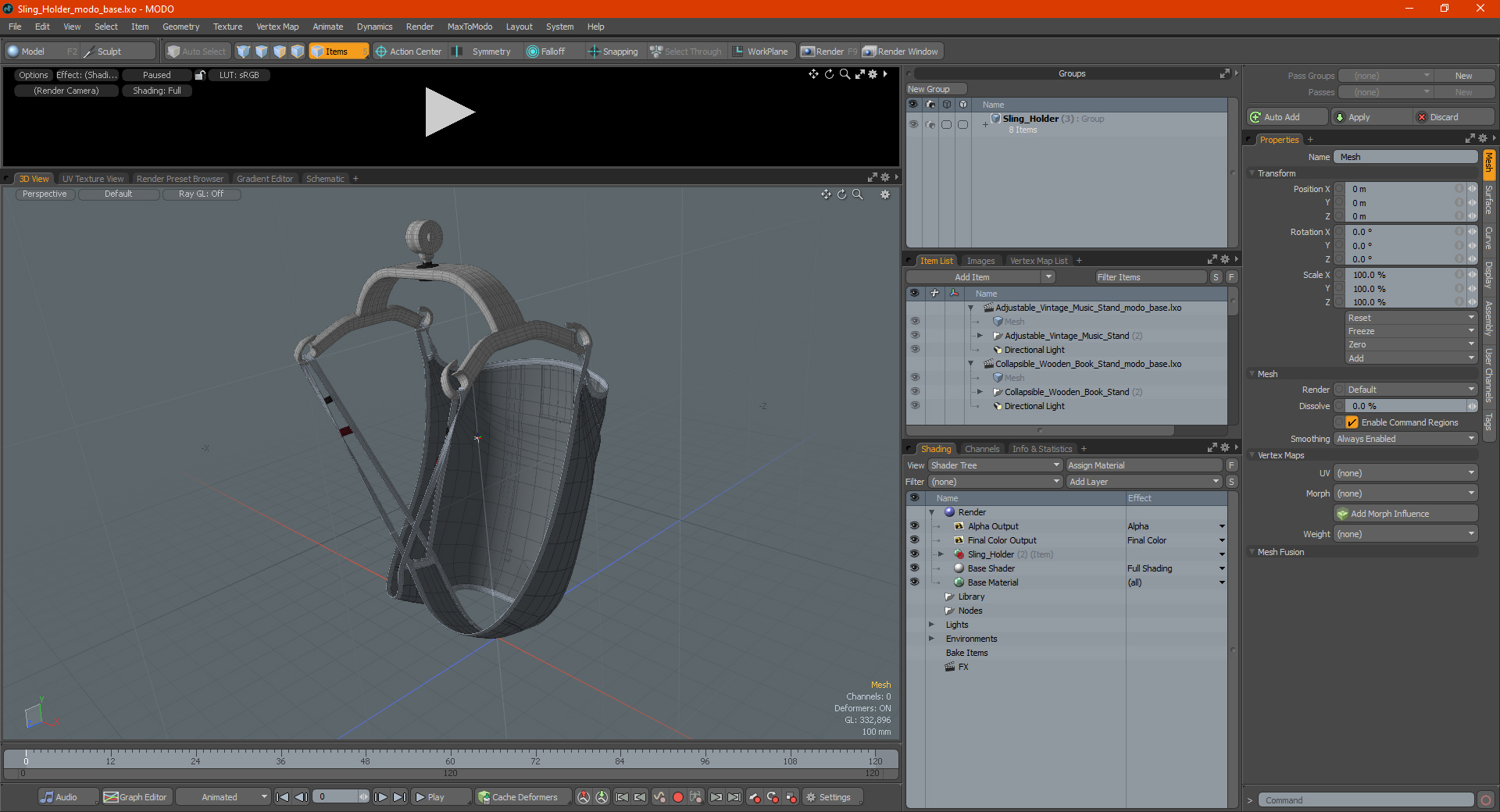Toggle Snapping in toolbar

(613, 52)
